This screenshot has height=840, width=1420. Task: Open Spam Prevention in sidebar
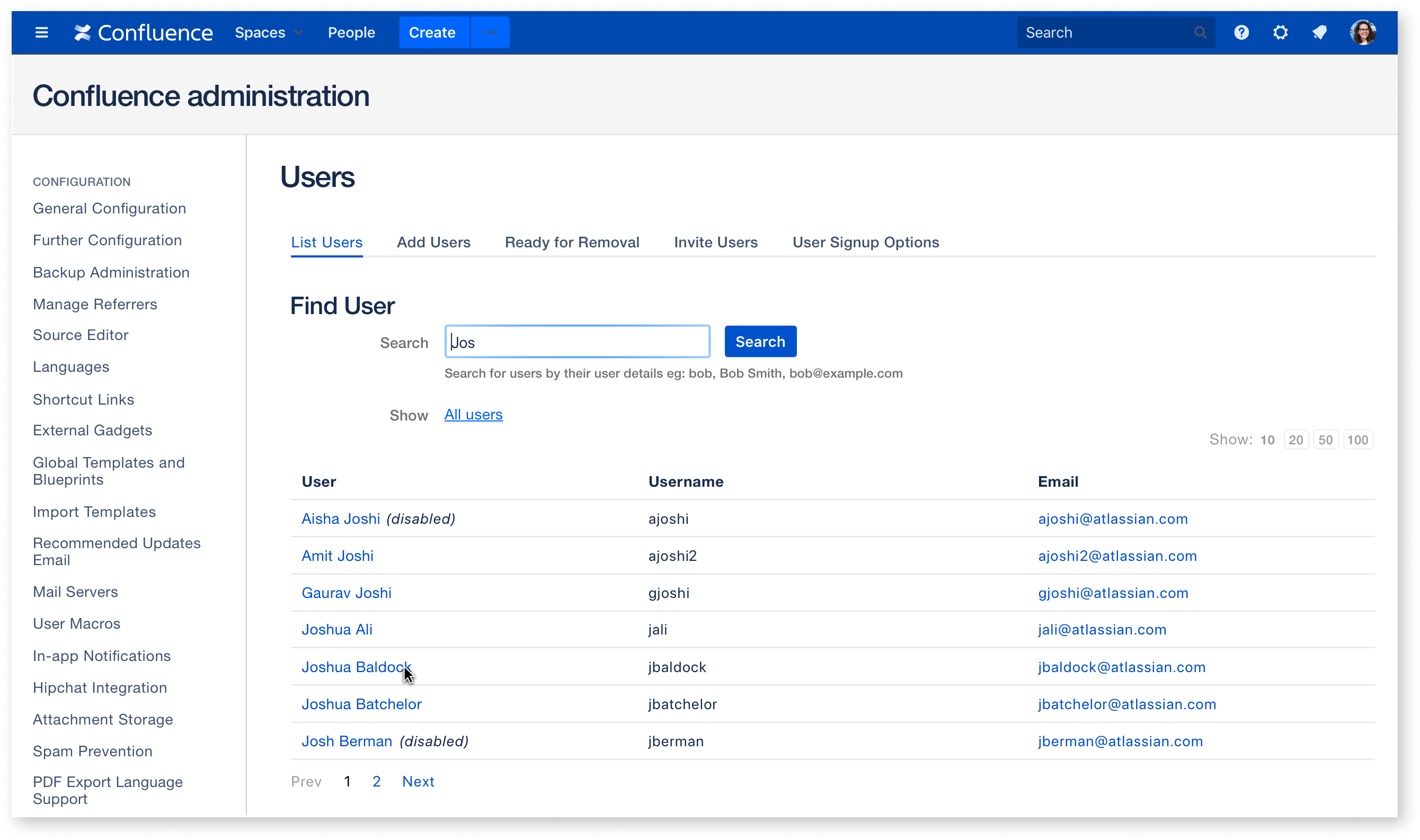click(x=92, y=750)
